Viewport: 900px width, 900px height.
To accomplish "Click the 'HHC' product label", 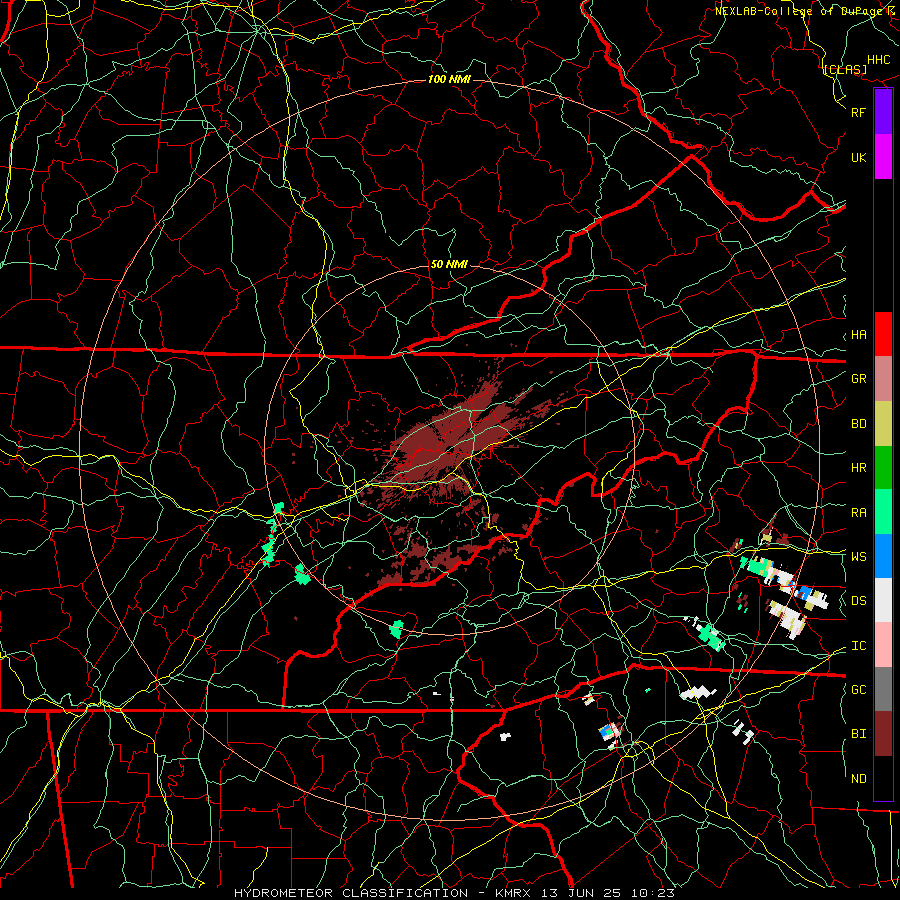I will pyautogui.click(x=879, y=60).
